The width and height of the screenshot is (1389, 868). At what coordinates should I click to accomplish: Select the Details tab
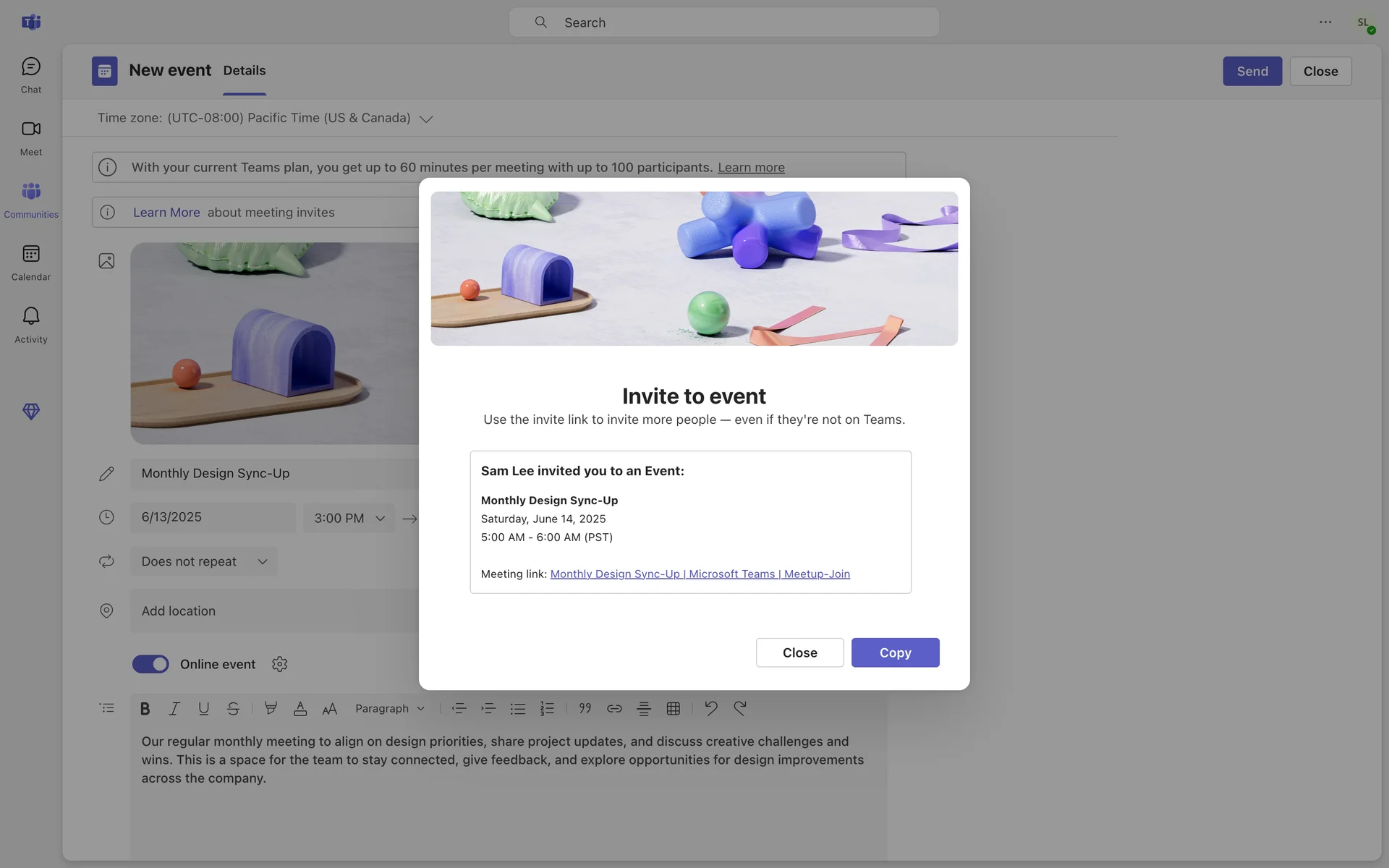[244, 71]
